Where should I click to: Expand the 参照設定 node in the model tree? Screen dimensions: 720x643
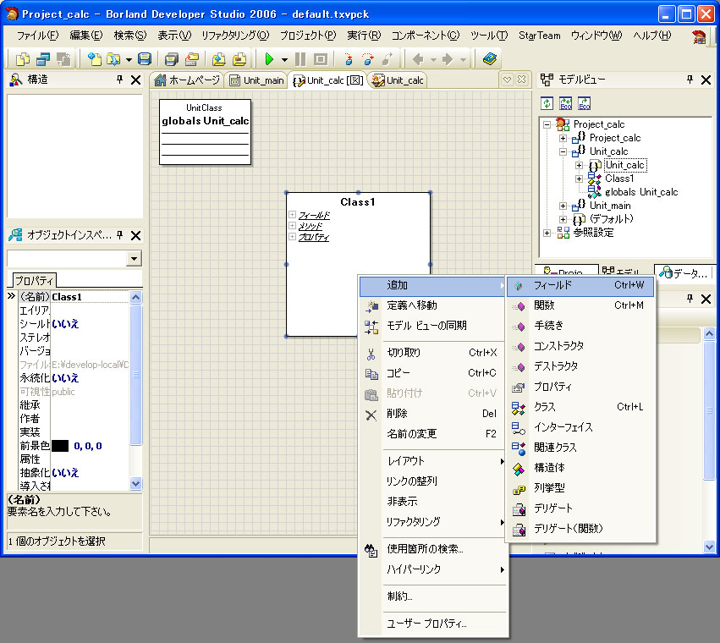tap(546, 233)
